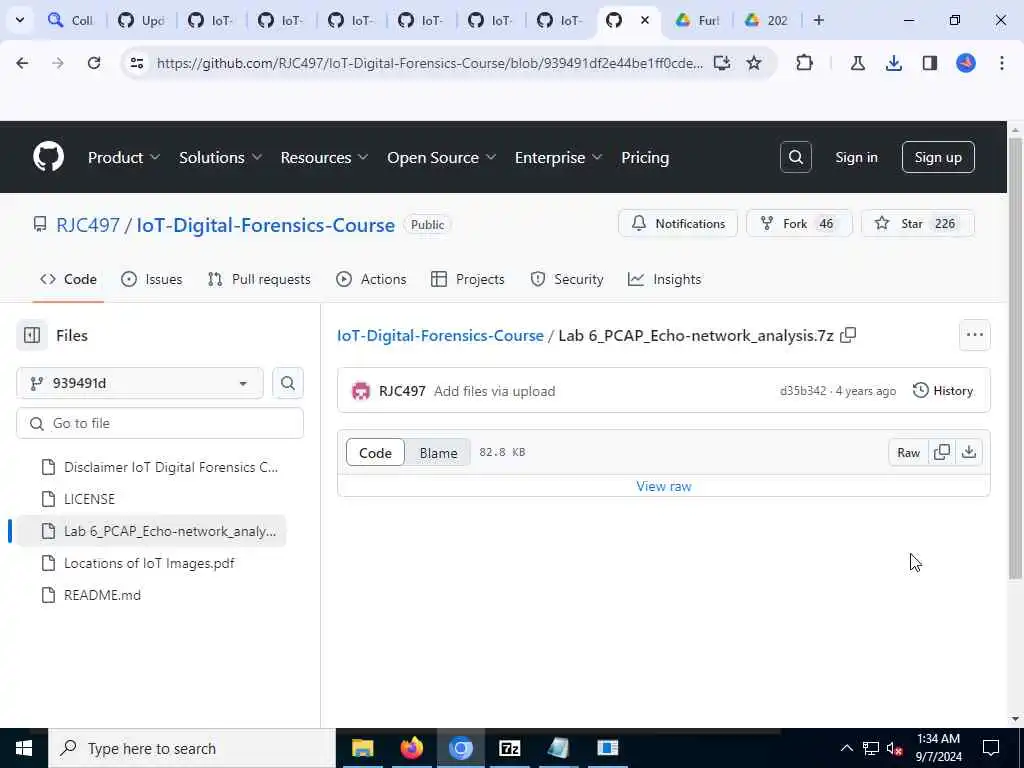Viewport: 1024px width, 768px height.
Task: Open File Explorer from taskbar
Action: click(362, 748)
